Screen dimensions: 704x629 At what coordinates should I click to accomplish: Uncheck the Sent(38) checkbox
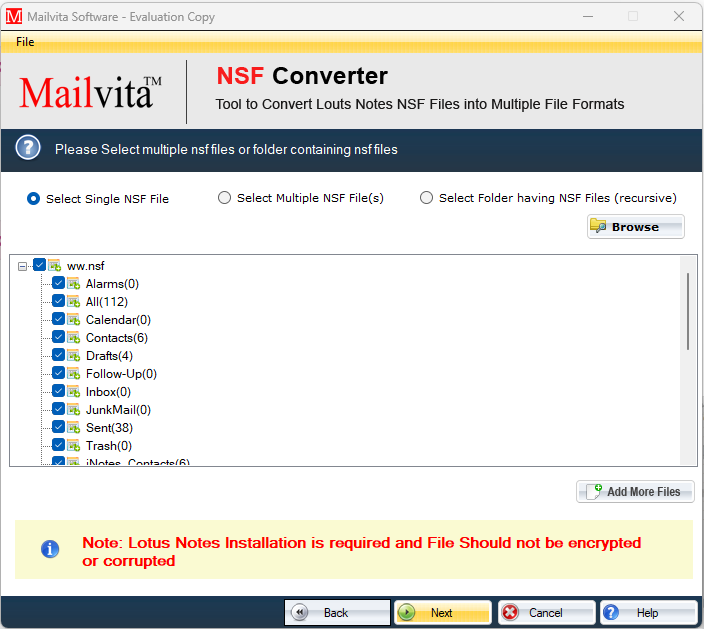click(58, 427)
